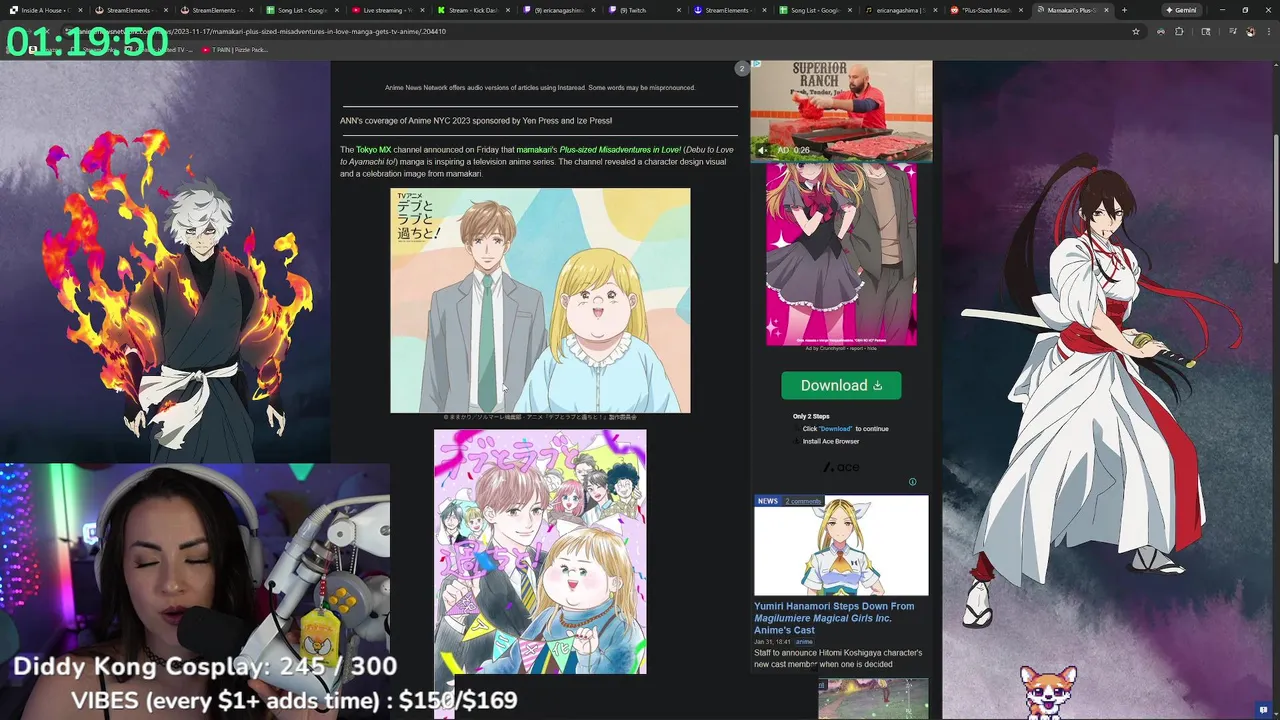The image size is (1280, 720).
Task: Switch to the ericanagashima TikTok tab
Action: (x=901, y=10)
